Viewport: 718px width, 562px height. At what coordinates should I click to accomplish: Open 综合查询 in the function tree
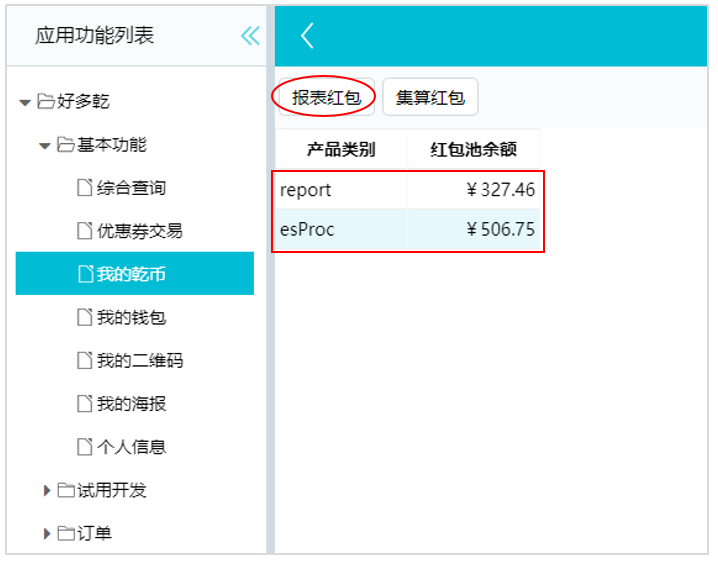tap(131, 188)
